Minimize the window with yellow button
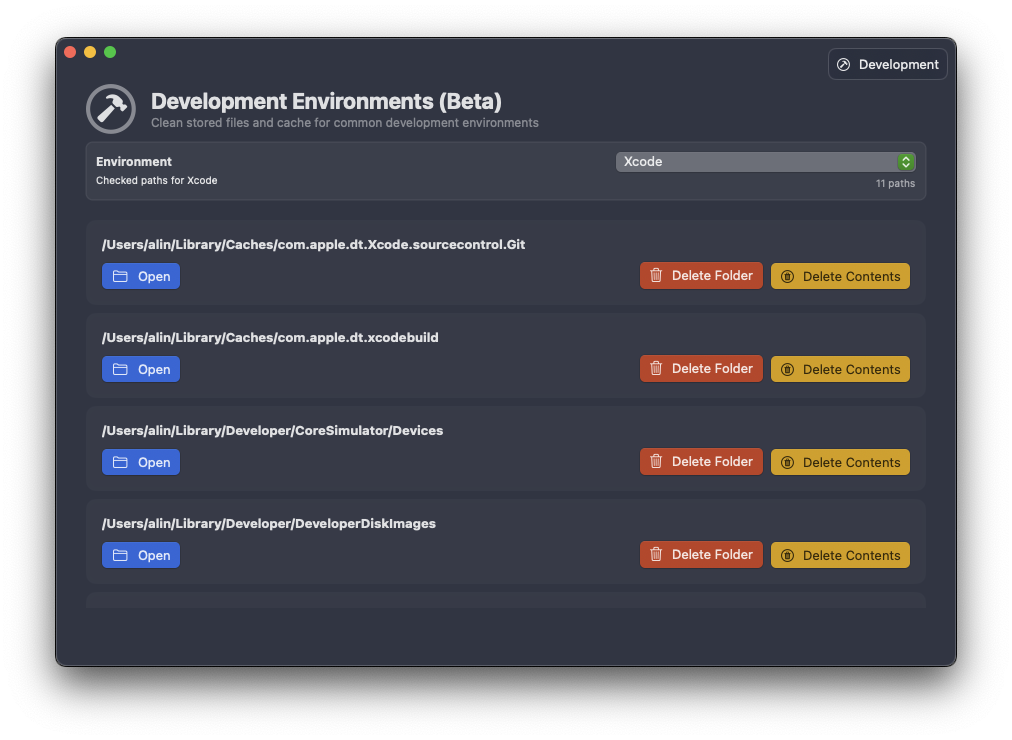Viewport: 1012px width, 740px height. pyautogui.click(x=90, y=52)
